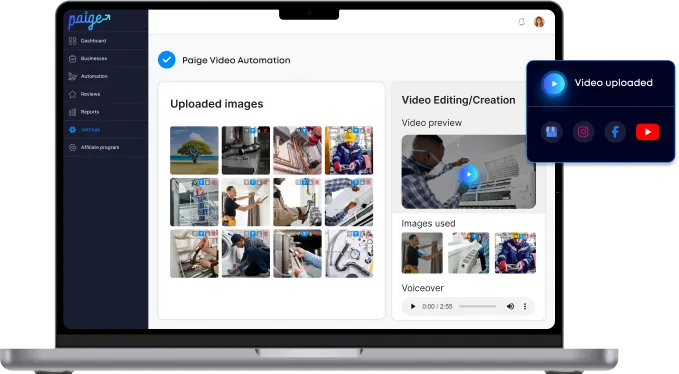Click the Businesses store icon

(72, 58)
